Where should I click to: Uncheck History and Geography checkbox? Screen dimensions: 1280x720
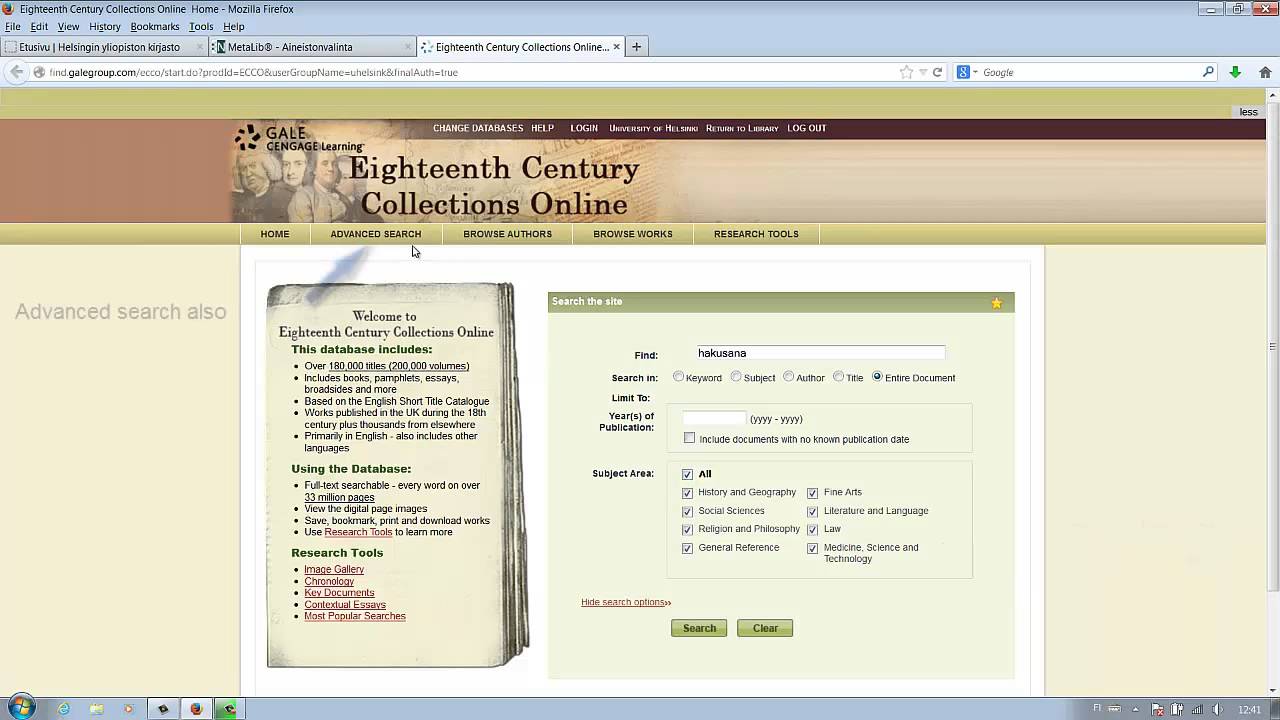tap(687, 493)
